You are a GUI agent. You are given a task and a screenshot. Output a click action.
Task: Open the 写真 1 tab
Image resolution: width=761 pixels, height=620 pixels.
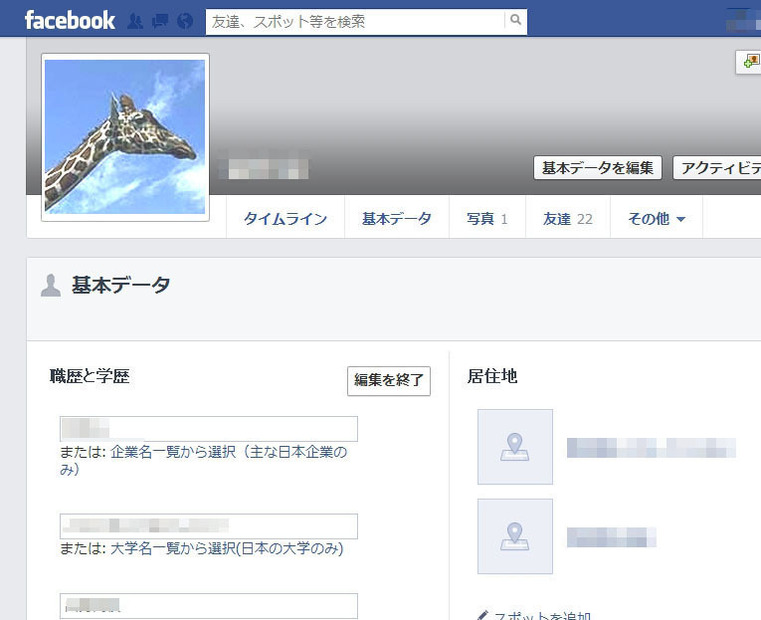pos(487,218)
